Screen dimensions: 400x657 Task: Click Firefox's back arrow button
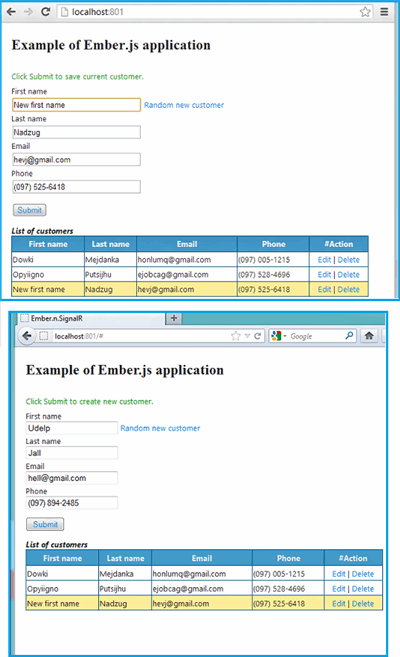click(27, 336)
